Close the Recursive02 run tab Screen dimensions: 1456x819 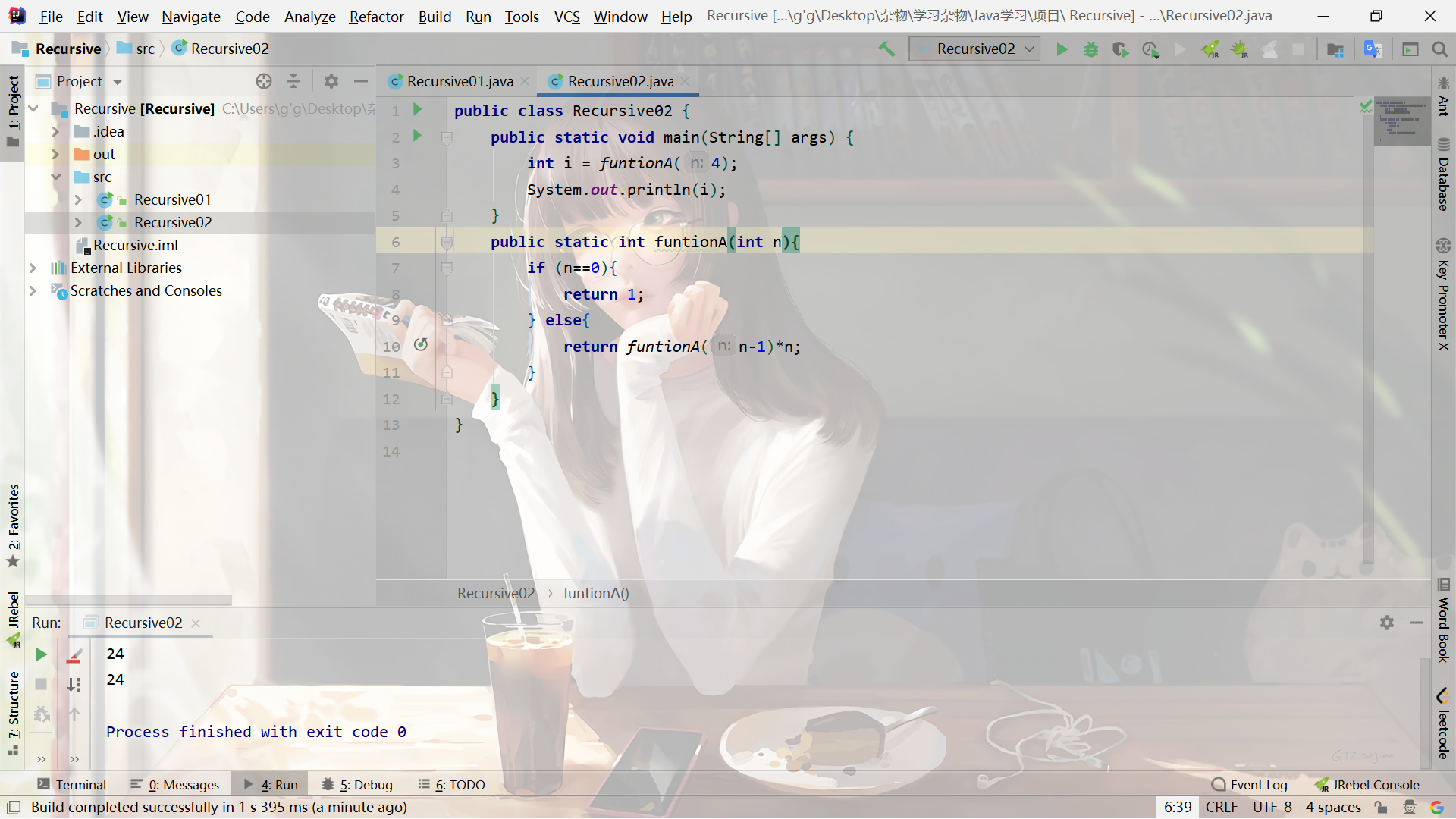(x=196, y=623)
